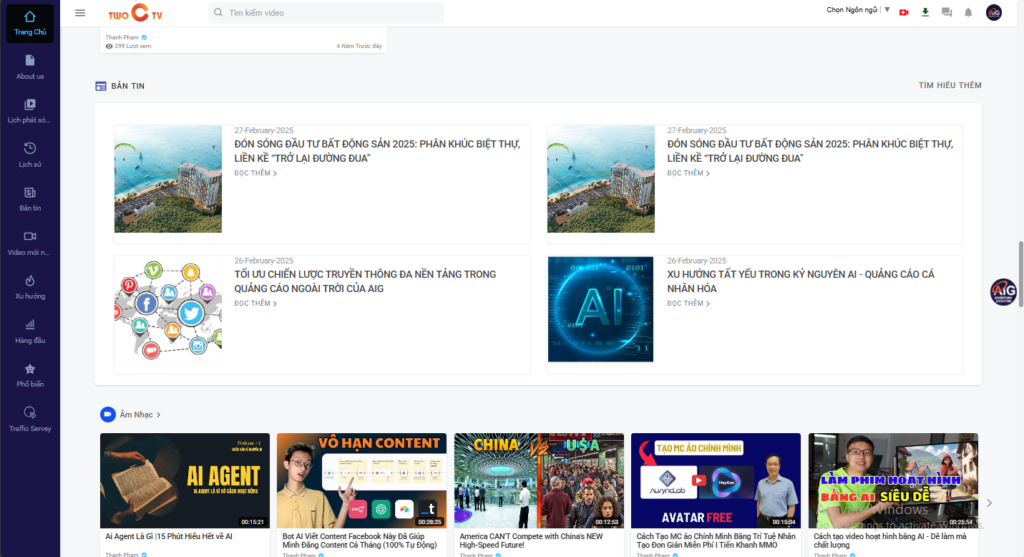Open Bot AI Viết Content Facebook title
This screenshot has width=1024, height=557.
click(x=360, y=541)
